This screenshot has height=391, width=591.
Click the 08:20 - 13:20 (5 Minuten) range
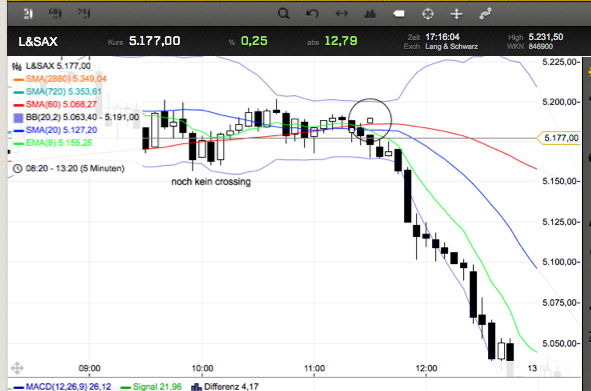click(x=75, y=168)
